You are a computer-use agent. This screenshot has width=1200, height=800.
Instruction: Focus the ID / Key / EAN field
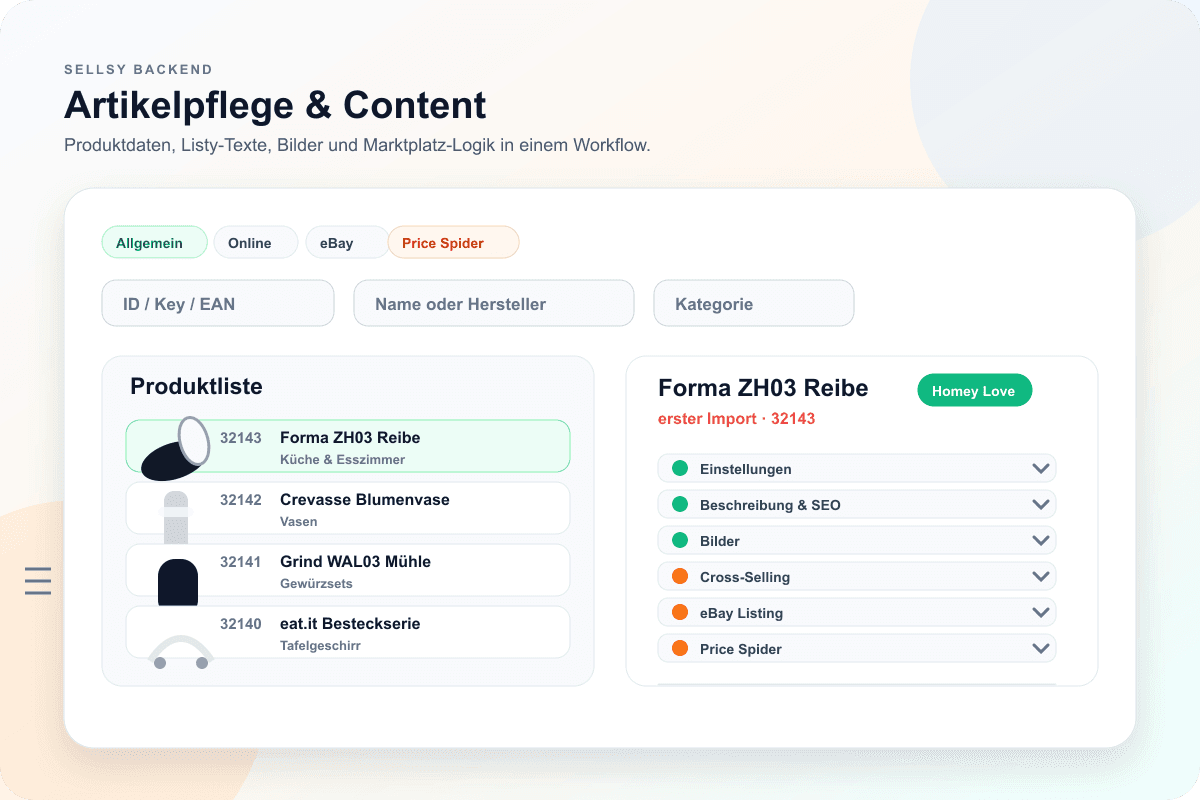click(x=218, y=303)
